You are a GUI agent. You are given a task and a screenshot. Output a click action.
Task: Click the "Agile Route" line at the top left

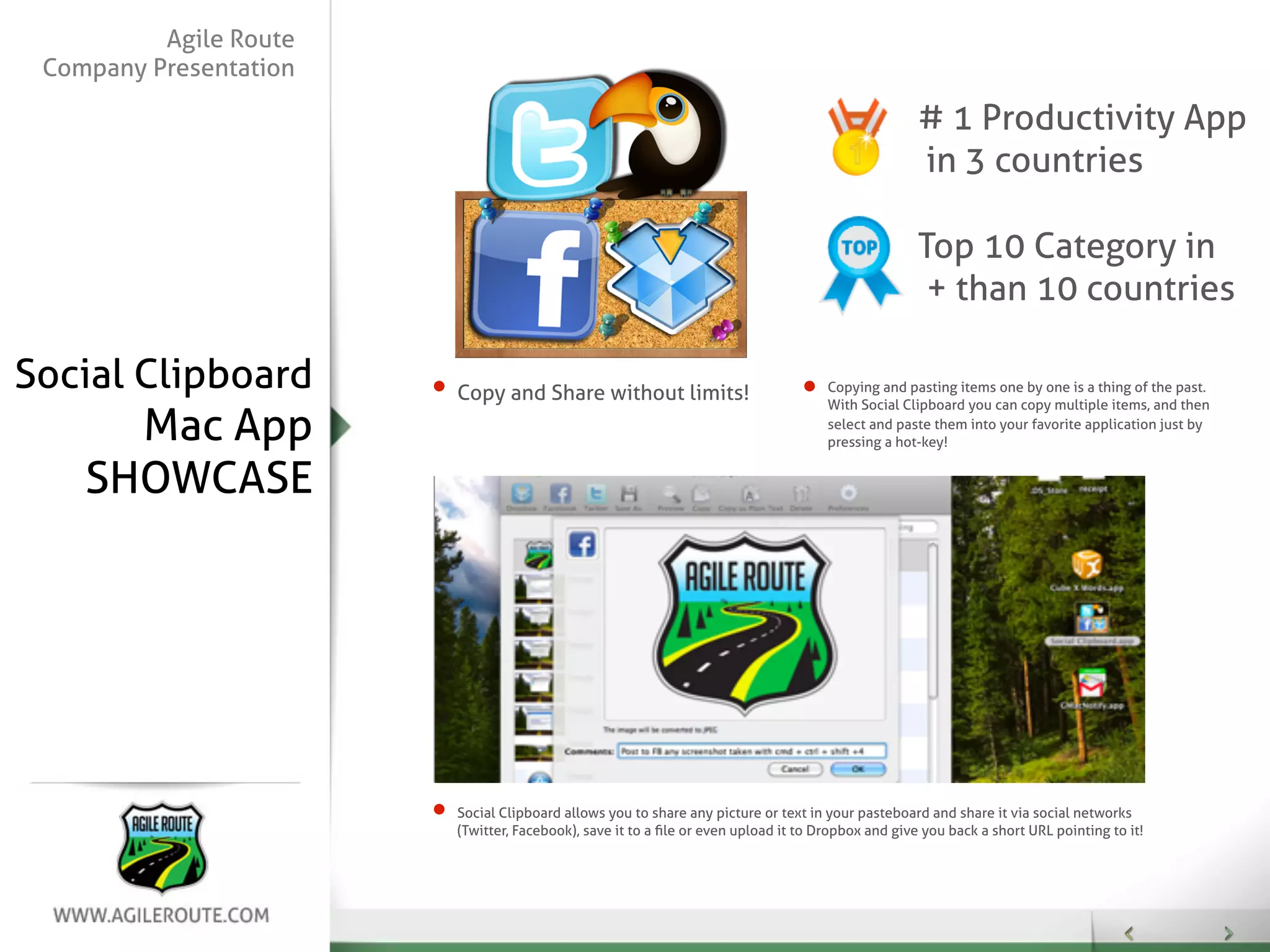pos(231,40)
